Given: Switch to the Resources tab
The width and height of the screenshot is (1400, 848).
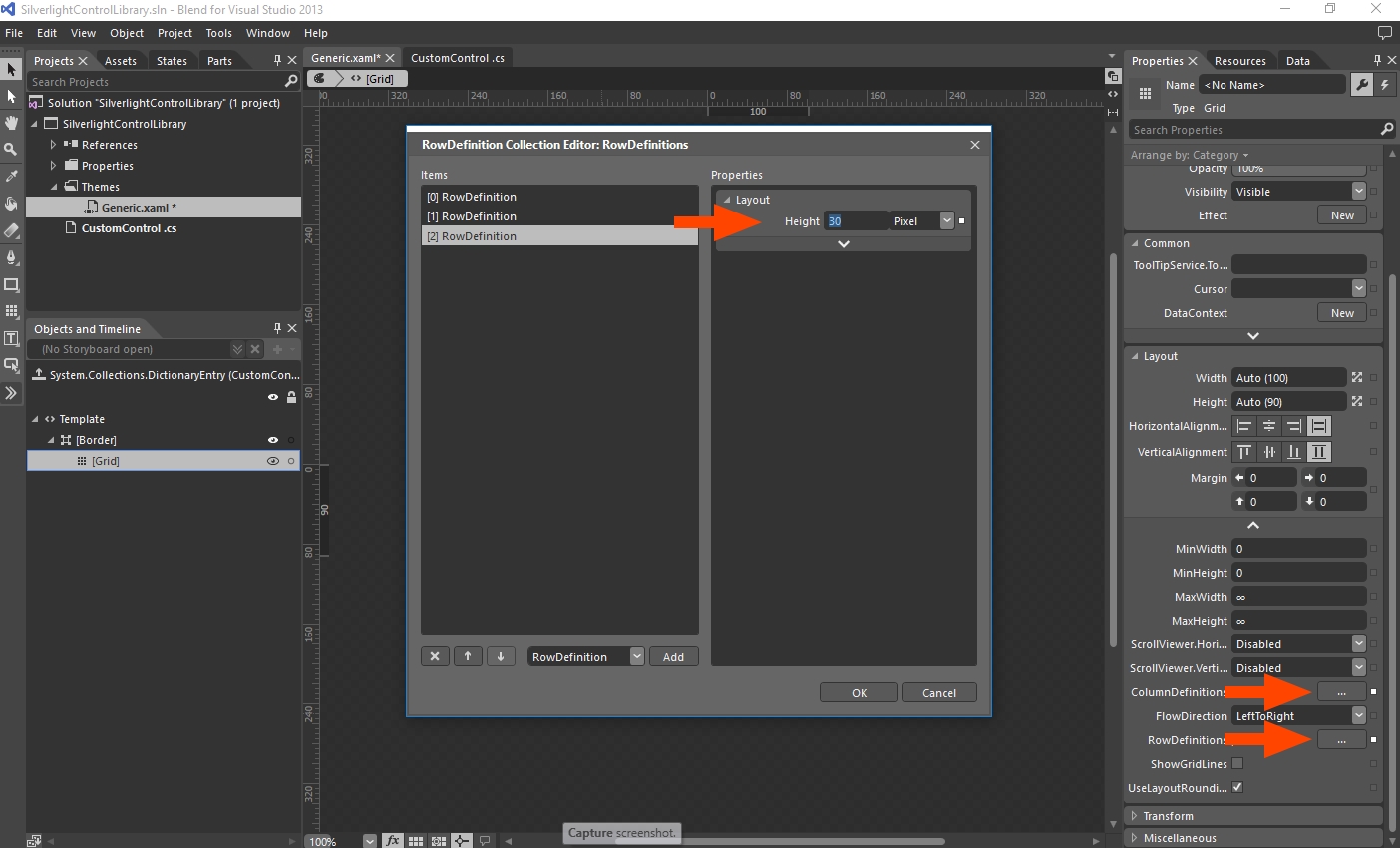Looking at the screenshot, I should coord(1239,61).
